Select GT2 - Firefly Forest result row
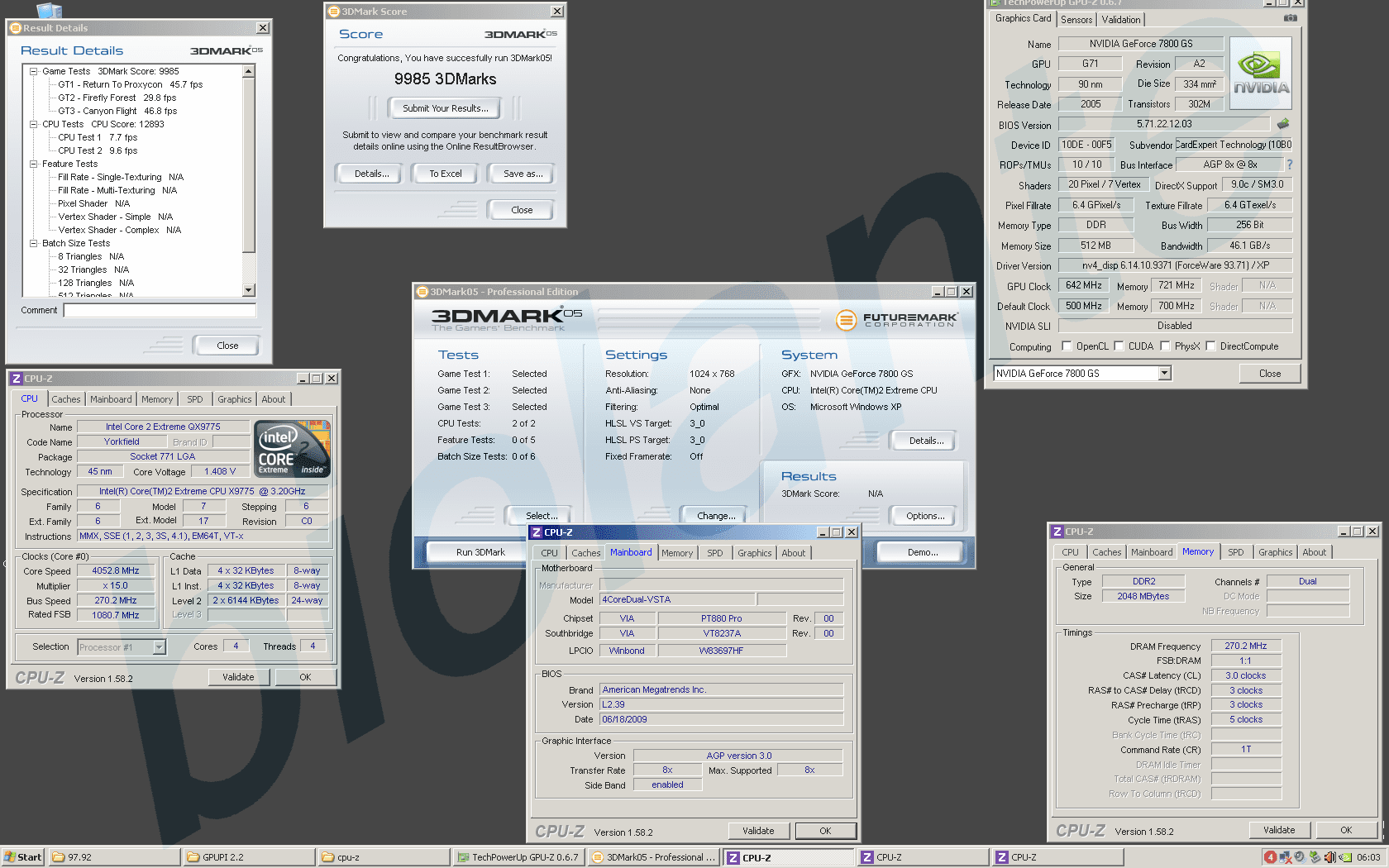 (x=117, y=98)
